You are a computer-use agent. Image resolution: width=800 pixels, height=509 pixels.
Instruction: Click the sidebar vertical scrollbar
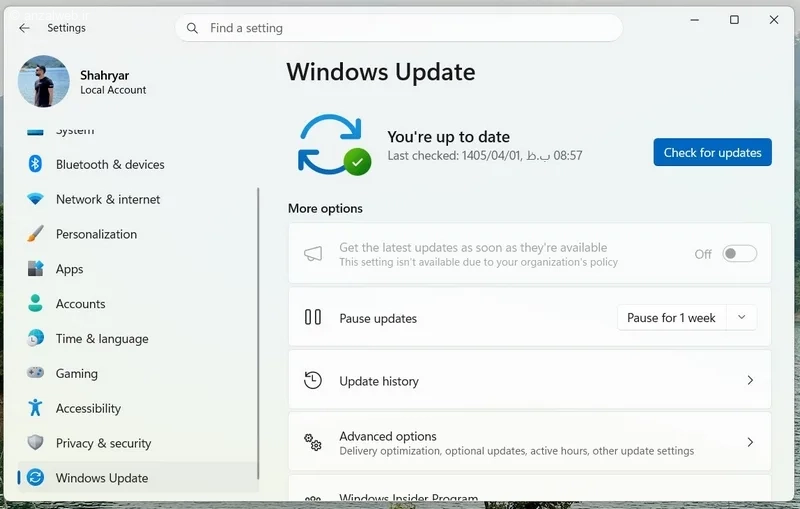258,334
